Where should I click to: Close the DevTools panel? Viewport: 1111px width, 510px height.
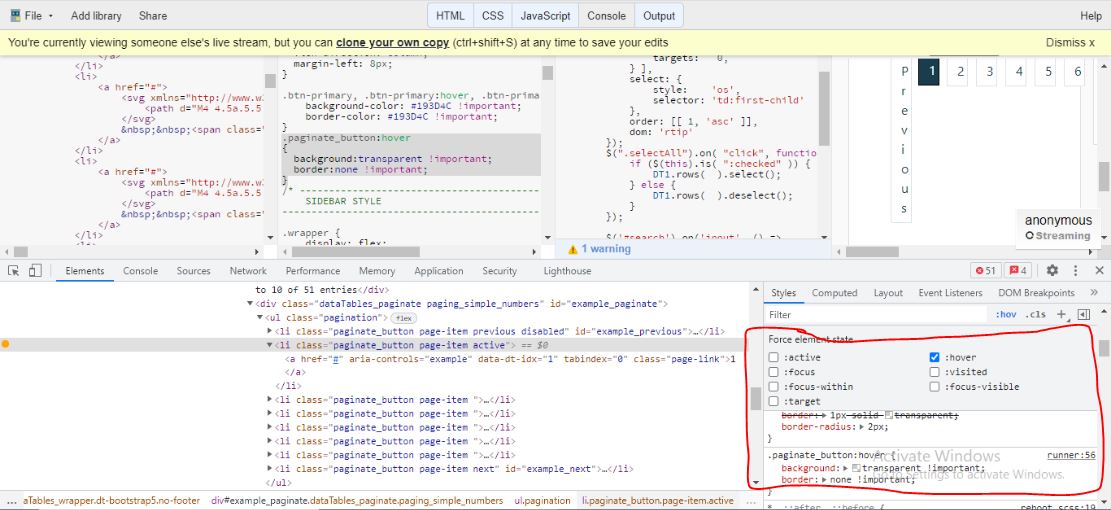(x=1100, y=271)
